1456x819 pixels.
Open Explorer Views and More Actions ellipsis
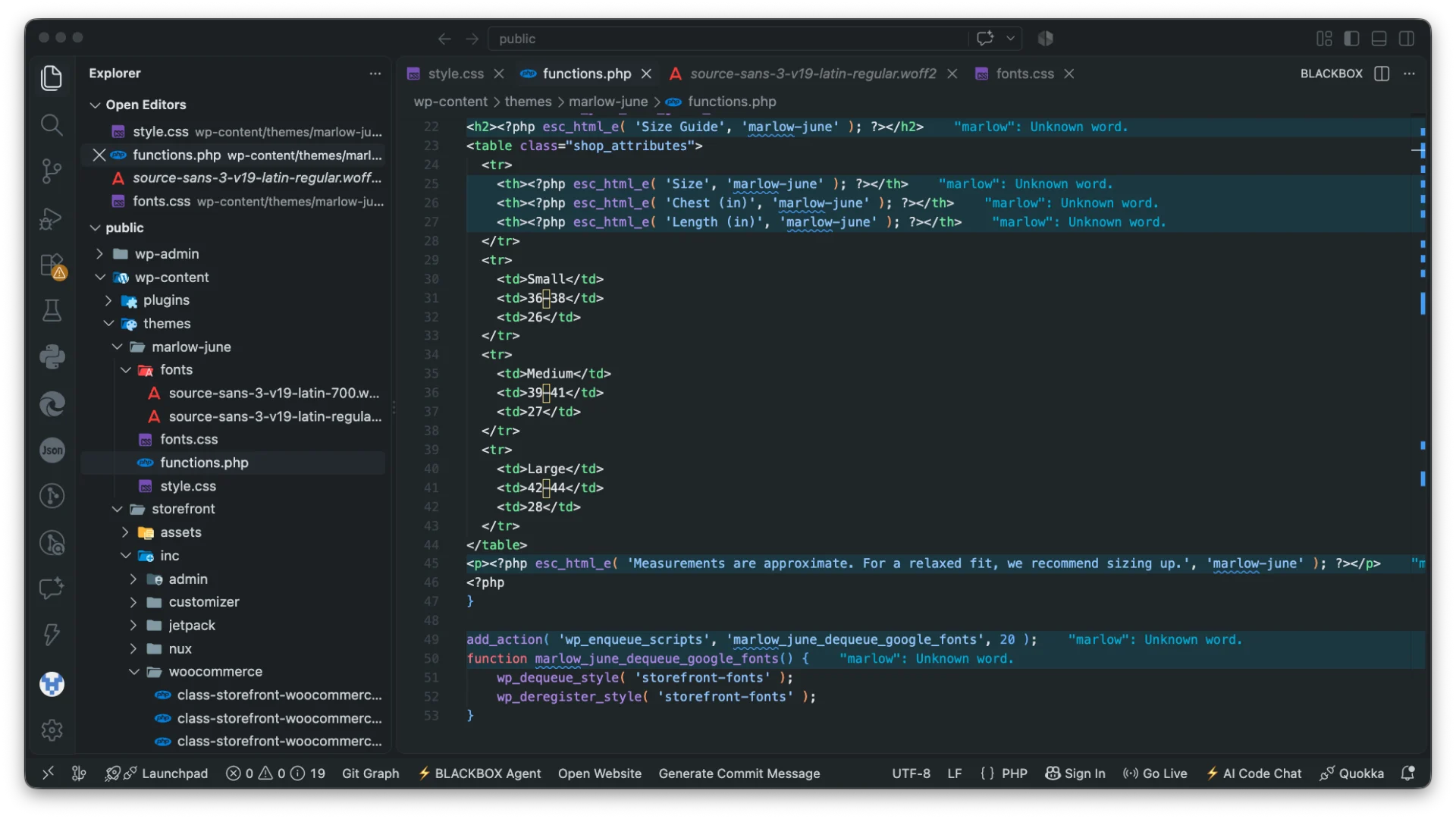375,74
